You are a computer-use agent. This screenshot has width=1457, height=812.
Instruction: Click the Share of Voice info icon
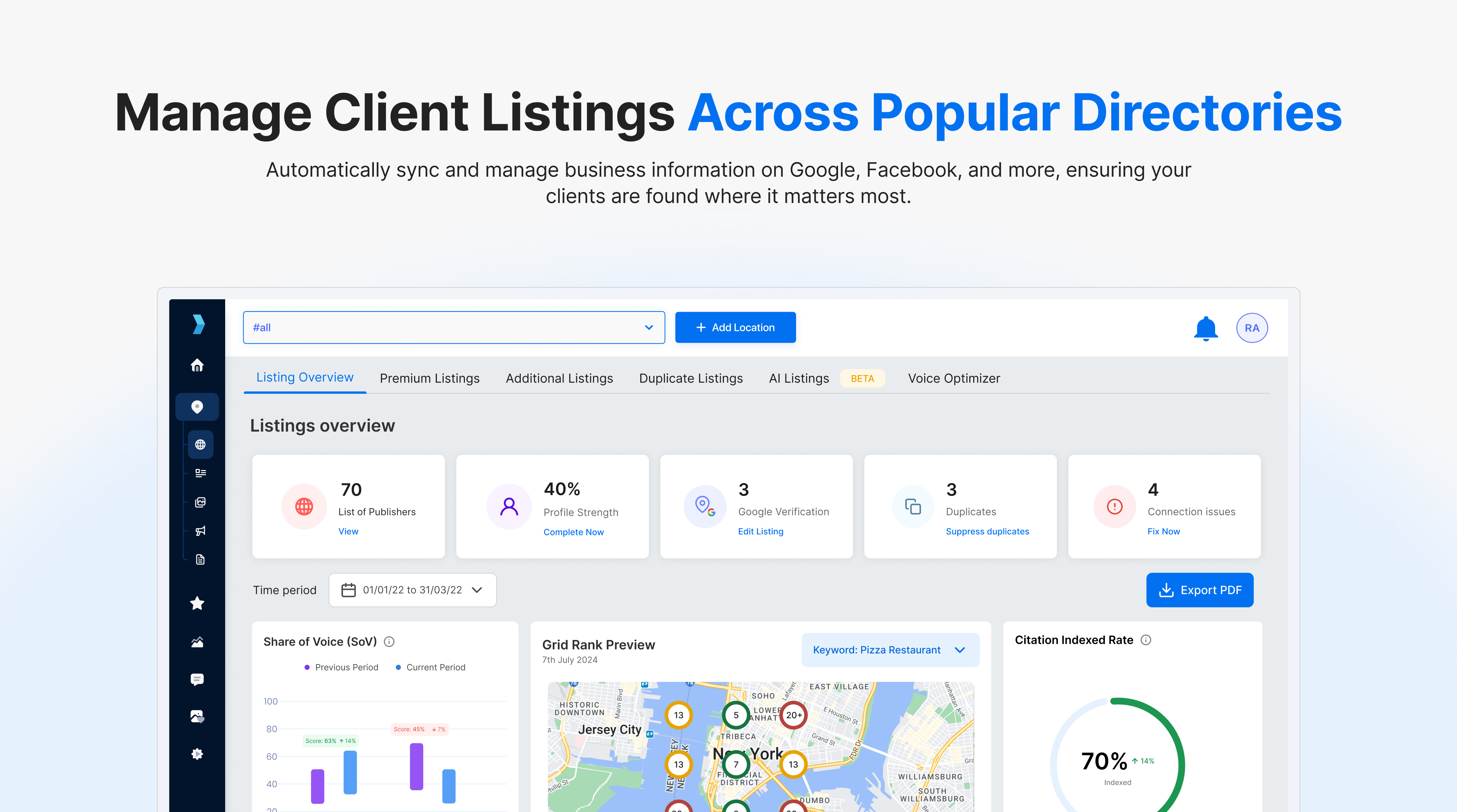point(389,641)
